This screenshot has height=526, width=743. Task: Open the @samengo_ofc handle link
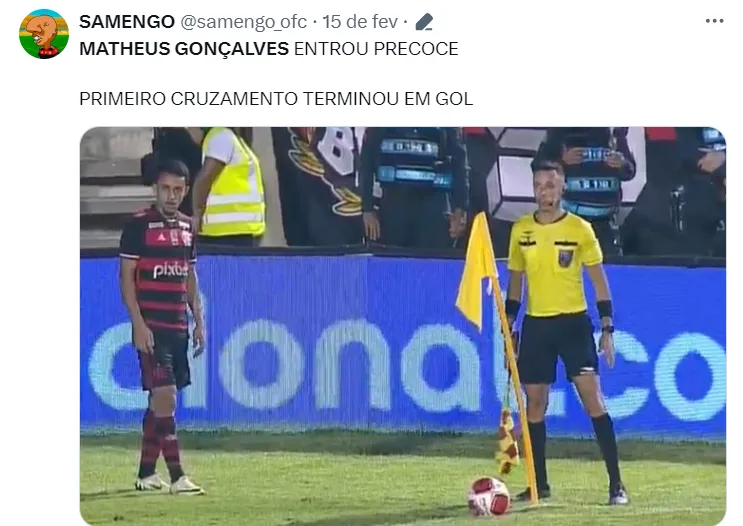(x=244, y=22)
